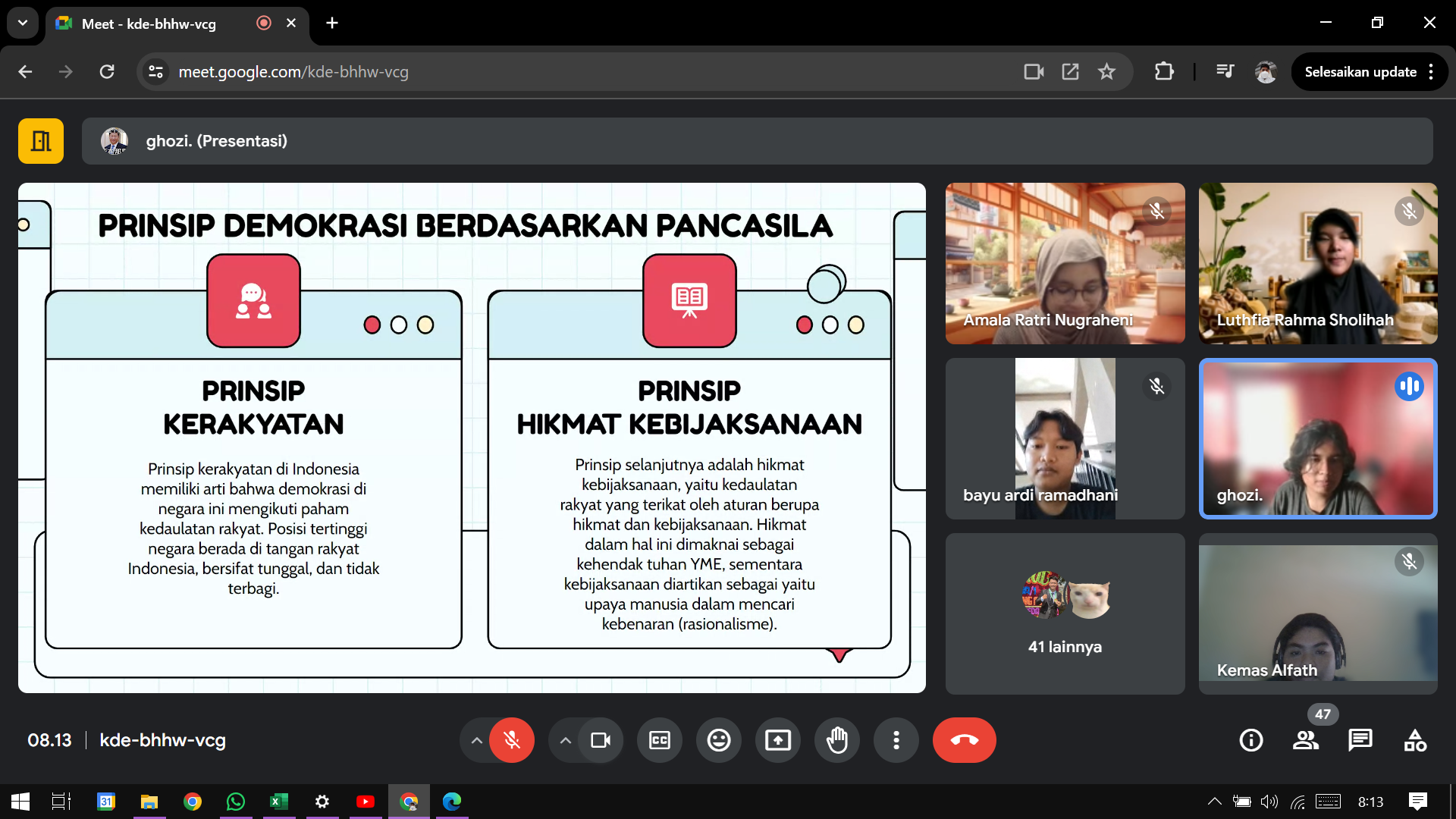1456x819 pixels.
Task: Leave the call with red button
Action: point(964,740)
